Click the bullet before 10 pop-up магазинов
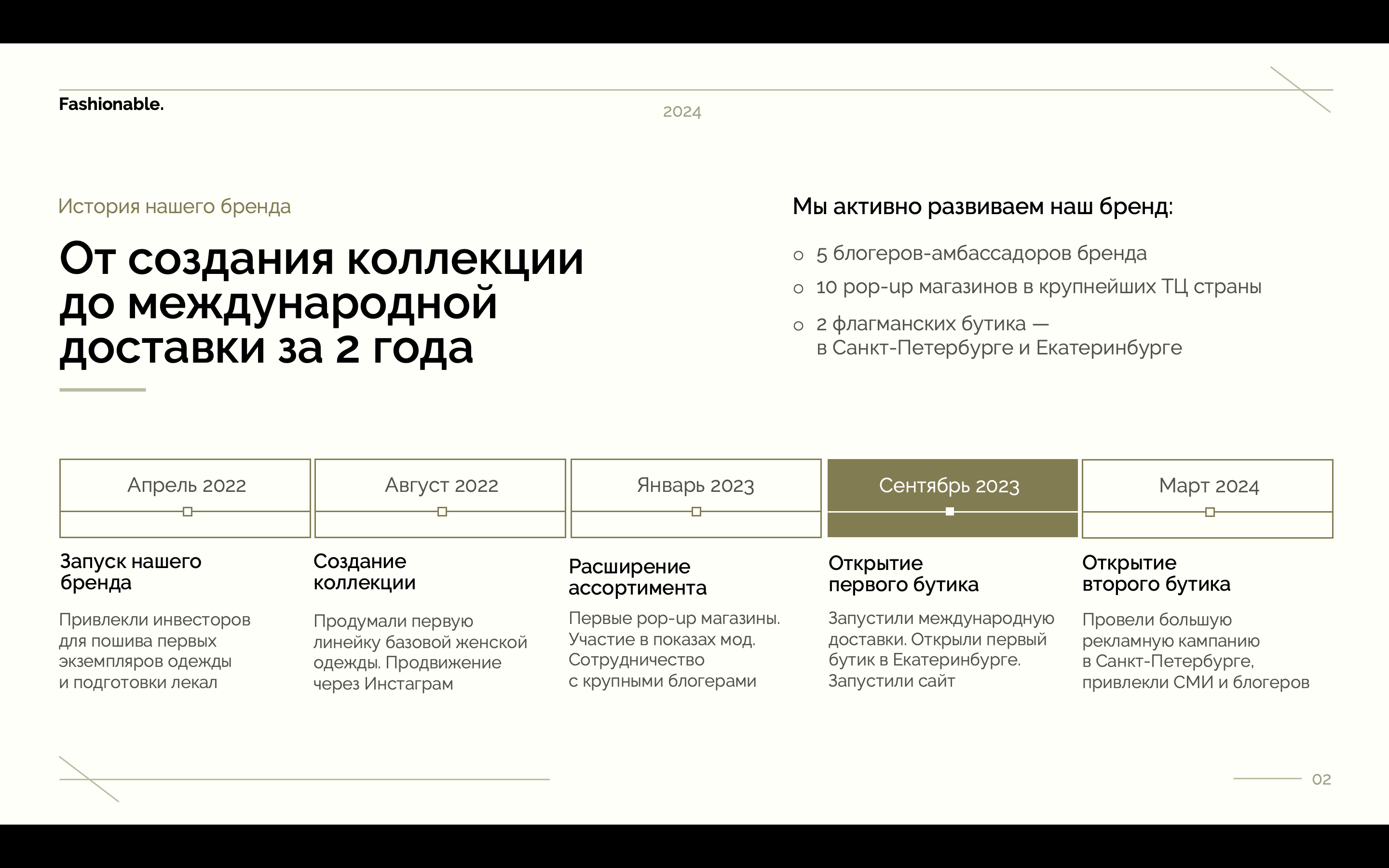Viewport: 1389px width, 868px height. click(798, 289)
